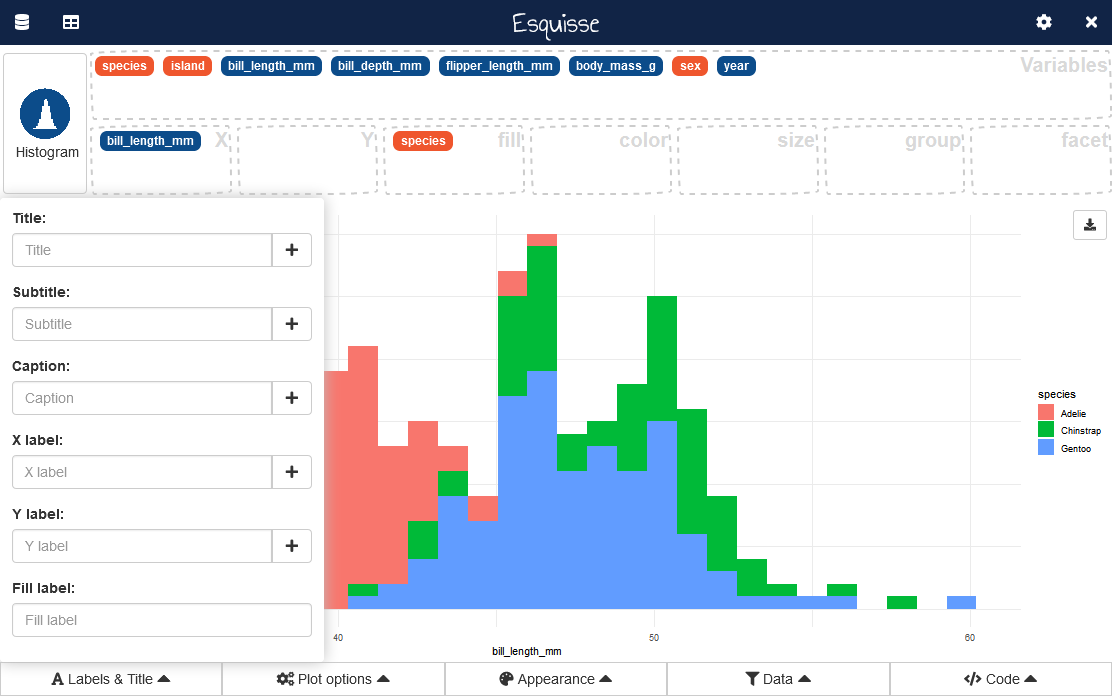Click the database import icon

22,22
